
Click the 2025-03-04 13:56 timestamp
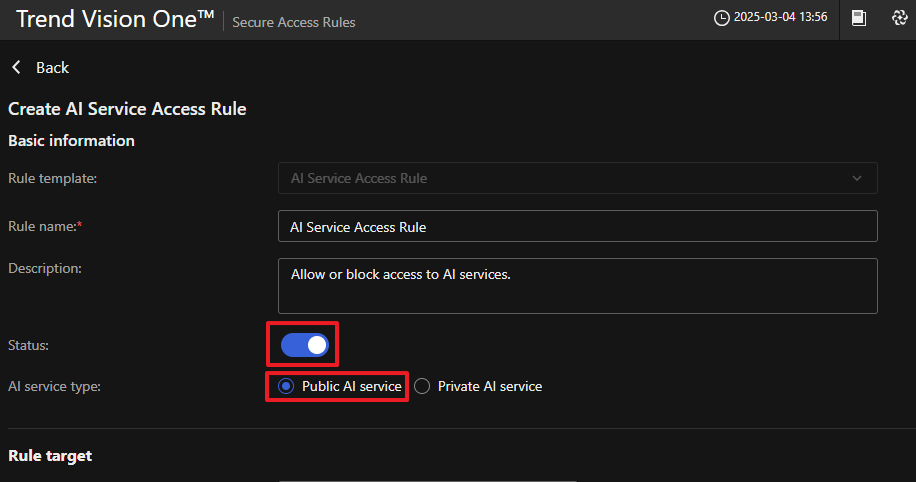(781, 18)
